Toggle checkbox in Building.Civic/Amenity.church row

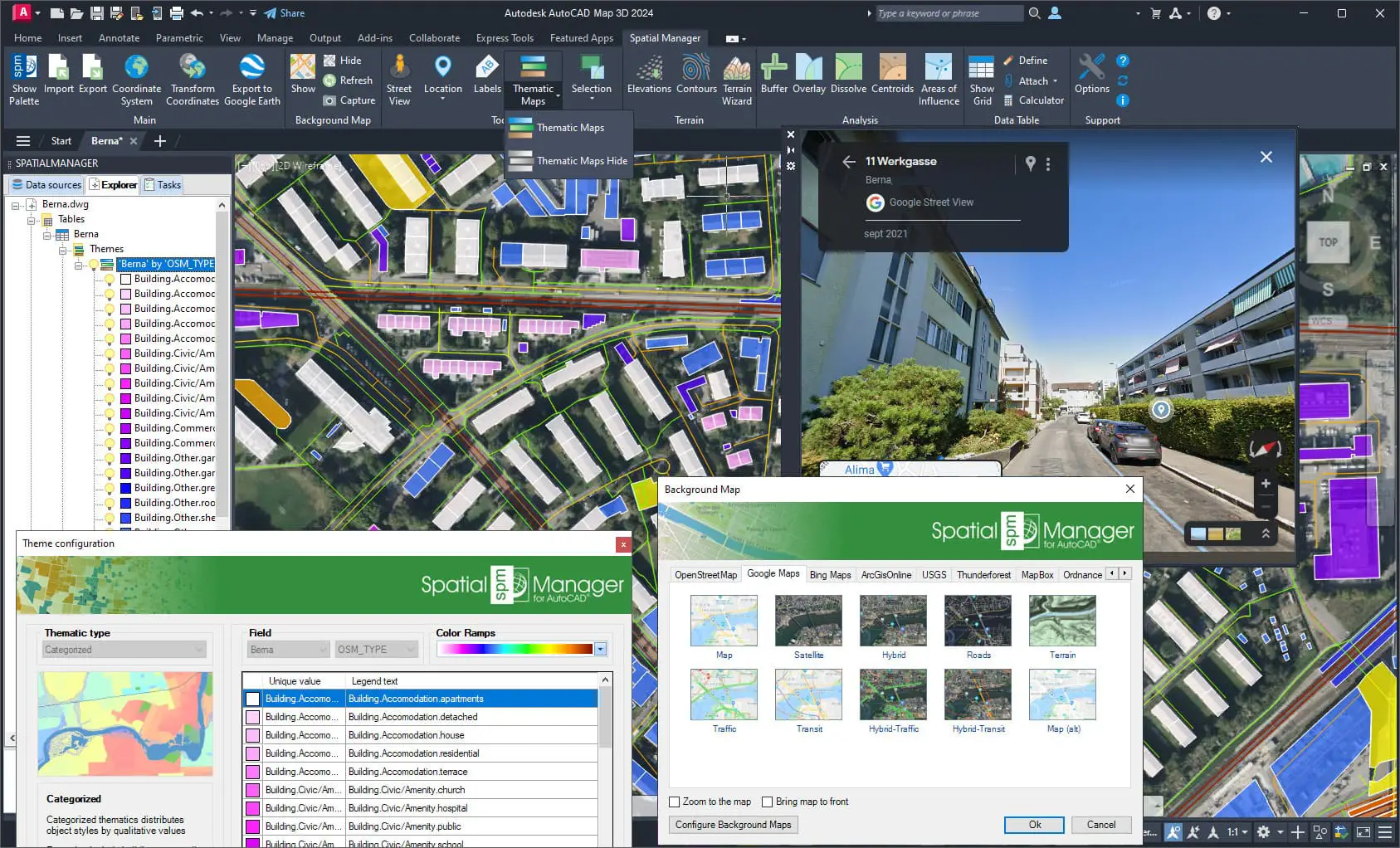253,790
